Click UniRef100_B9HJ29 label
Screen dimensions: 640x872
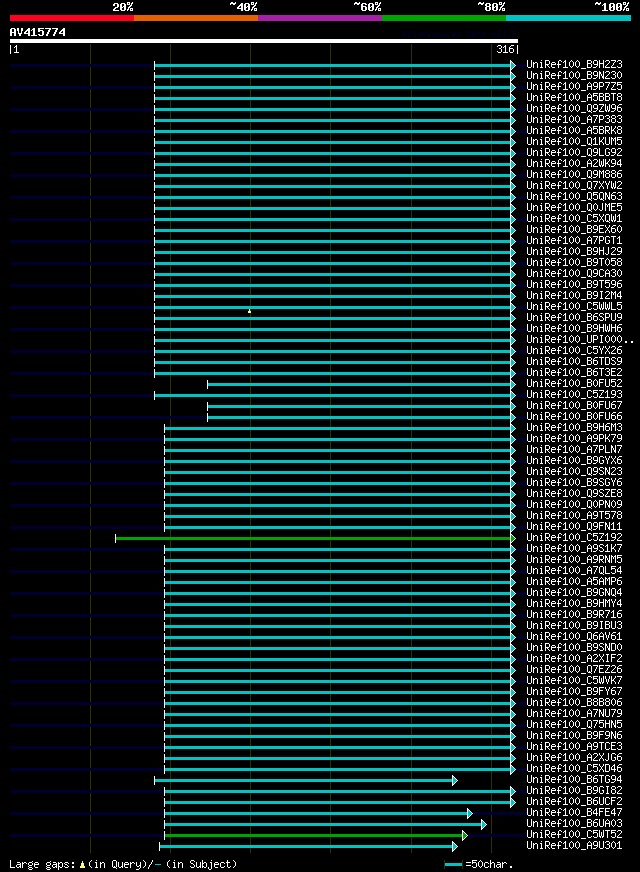tap(574, 252)
